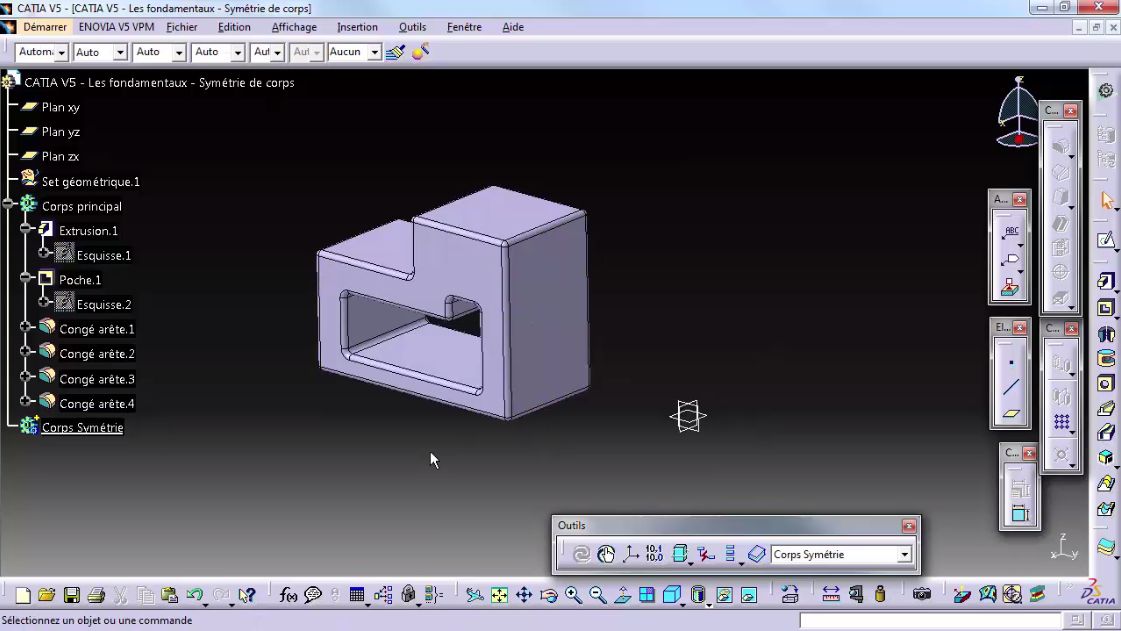Zoom in on the view
1121x631 pixels.
(x=573, y=595)
